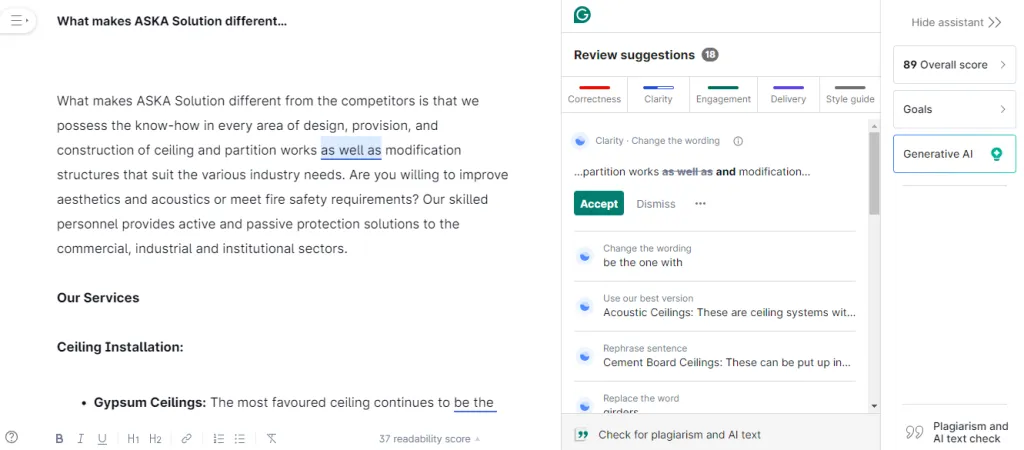Viewport: 1024px width, 450px height.
Task: Click the underlined 'be the' phrase
Action: click(x=475, y=403)
